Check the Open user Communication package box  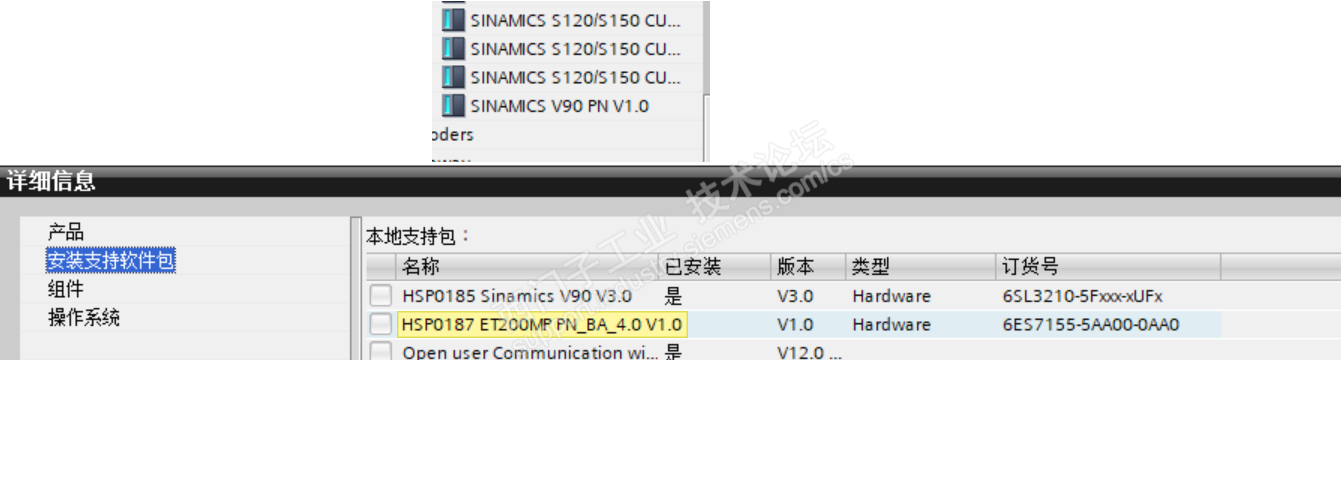pos(380,351)
